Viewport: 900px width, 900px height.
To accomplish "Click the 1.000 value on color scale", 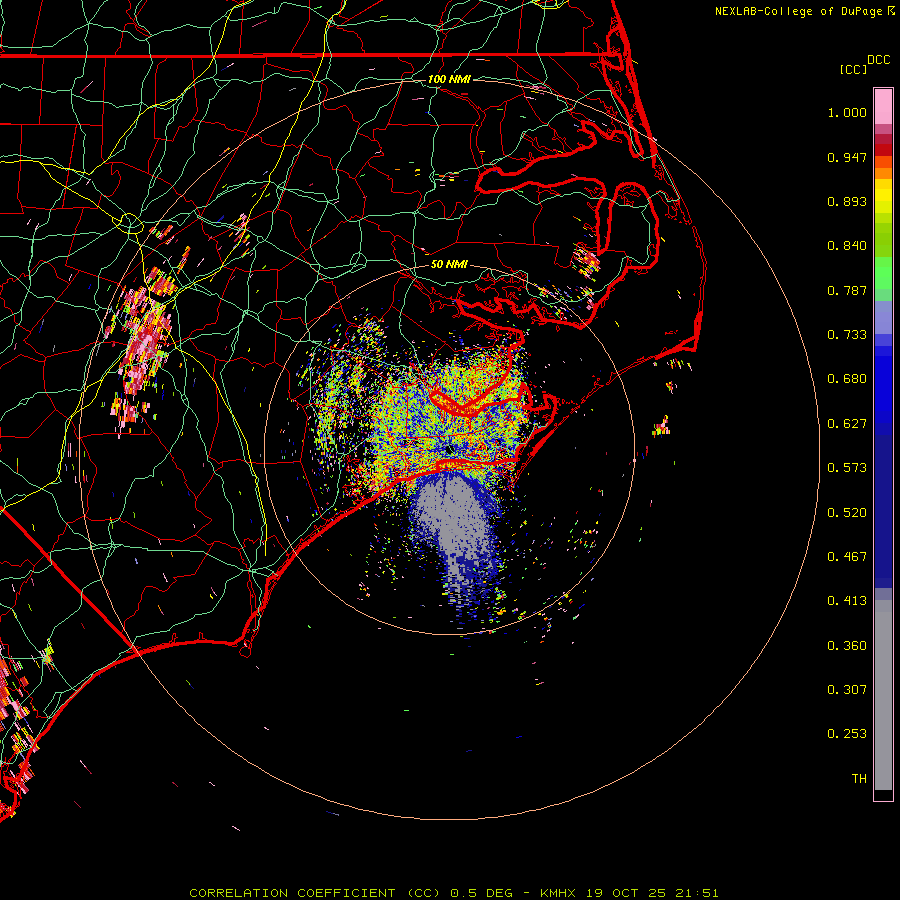I will coord(847,112).
